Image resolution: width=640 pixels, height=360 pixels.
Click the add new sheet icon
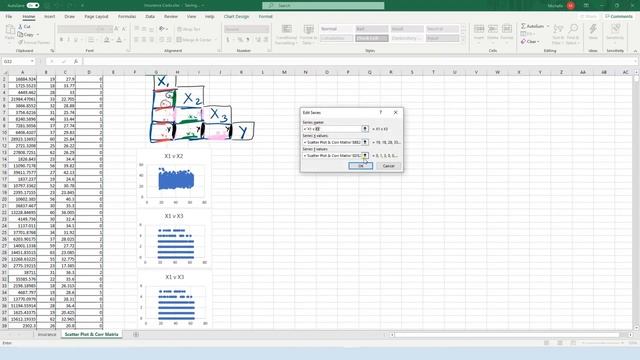[x=136, y=334]
